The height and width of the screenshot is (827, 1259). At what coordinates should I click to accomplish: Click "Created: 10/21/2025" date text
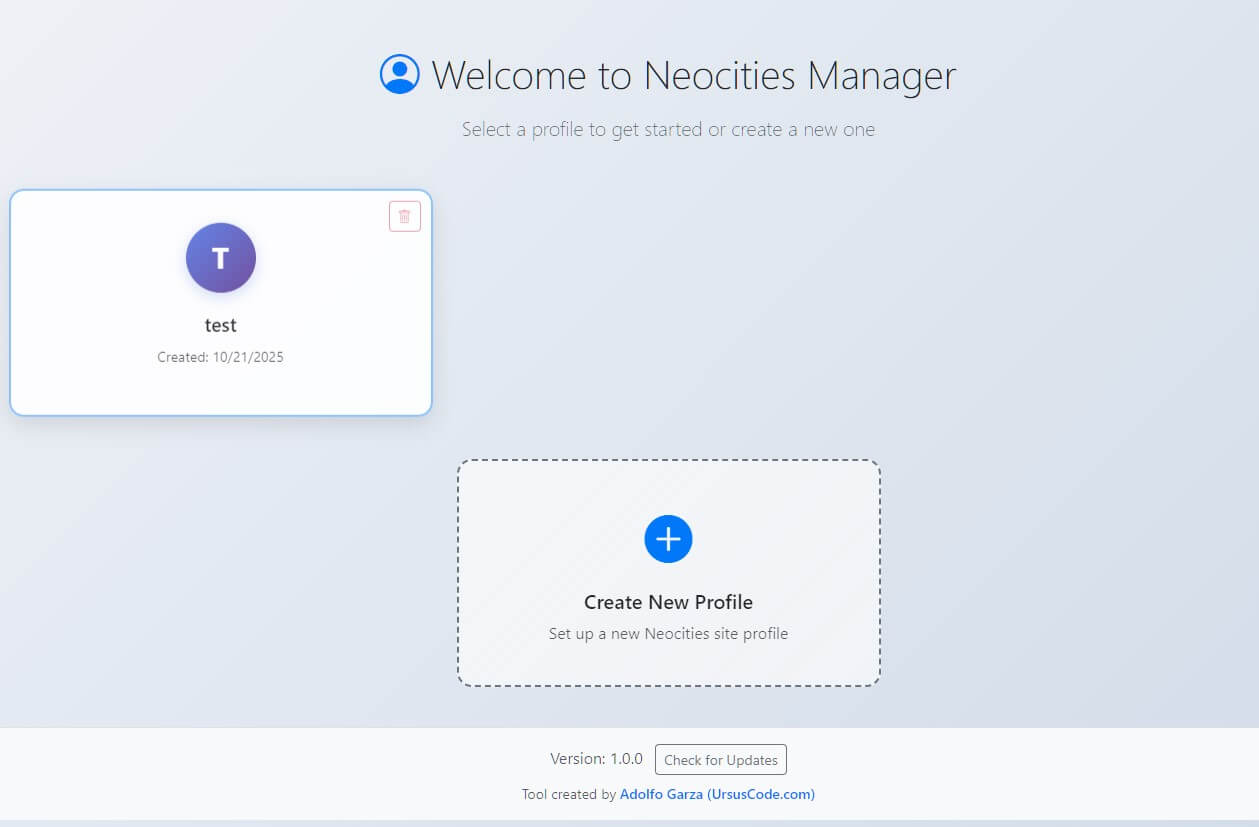point(220,357)
